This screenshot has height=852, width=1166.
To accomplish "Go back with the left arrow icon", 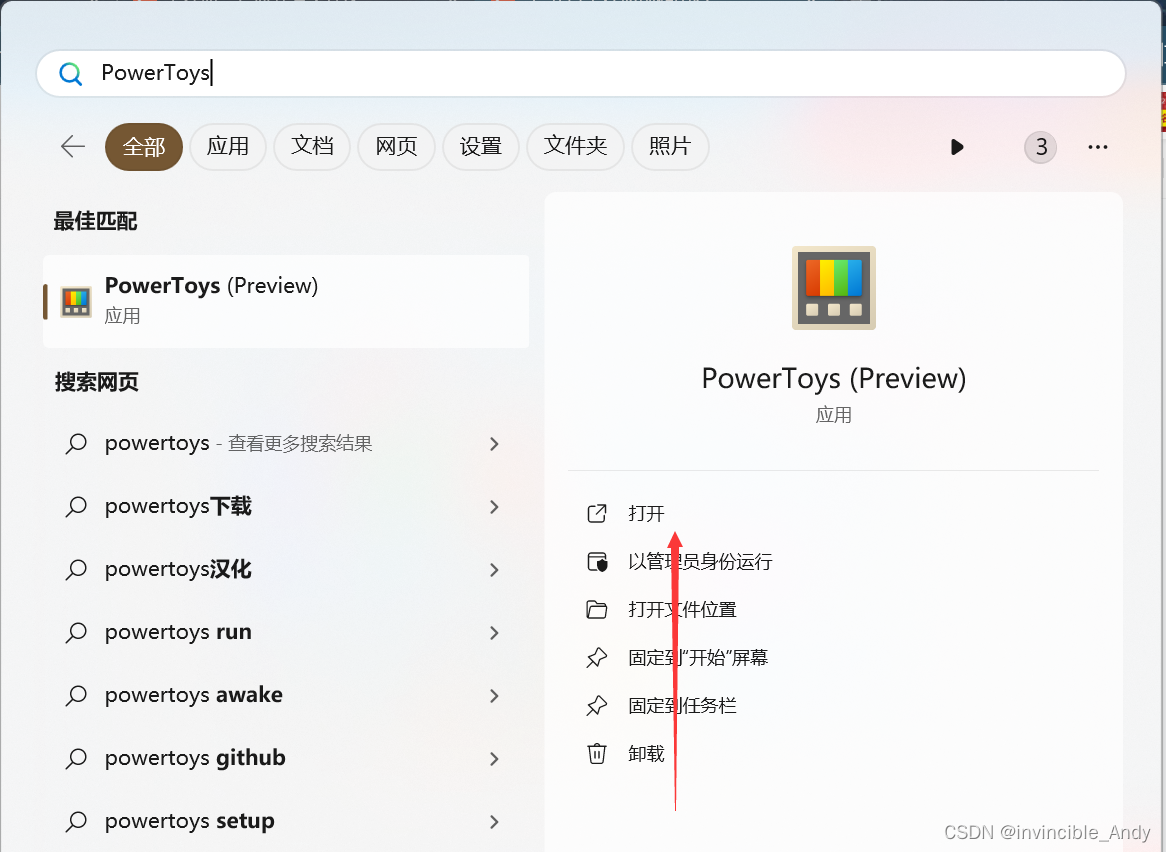I will click(x=73, y=146).
